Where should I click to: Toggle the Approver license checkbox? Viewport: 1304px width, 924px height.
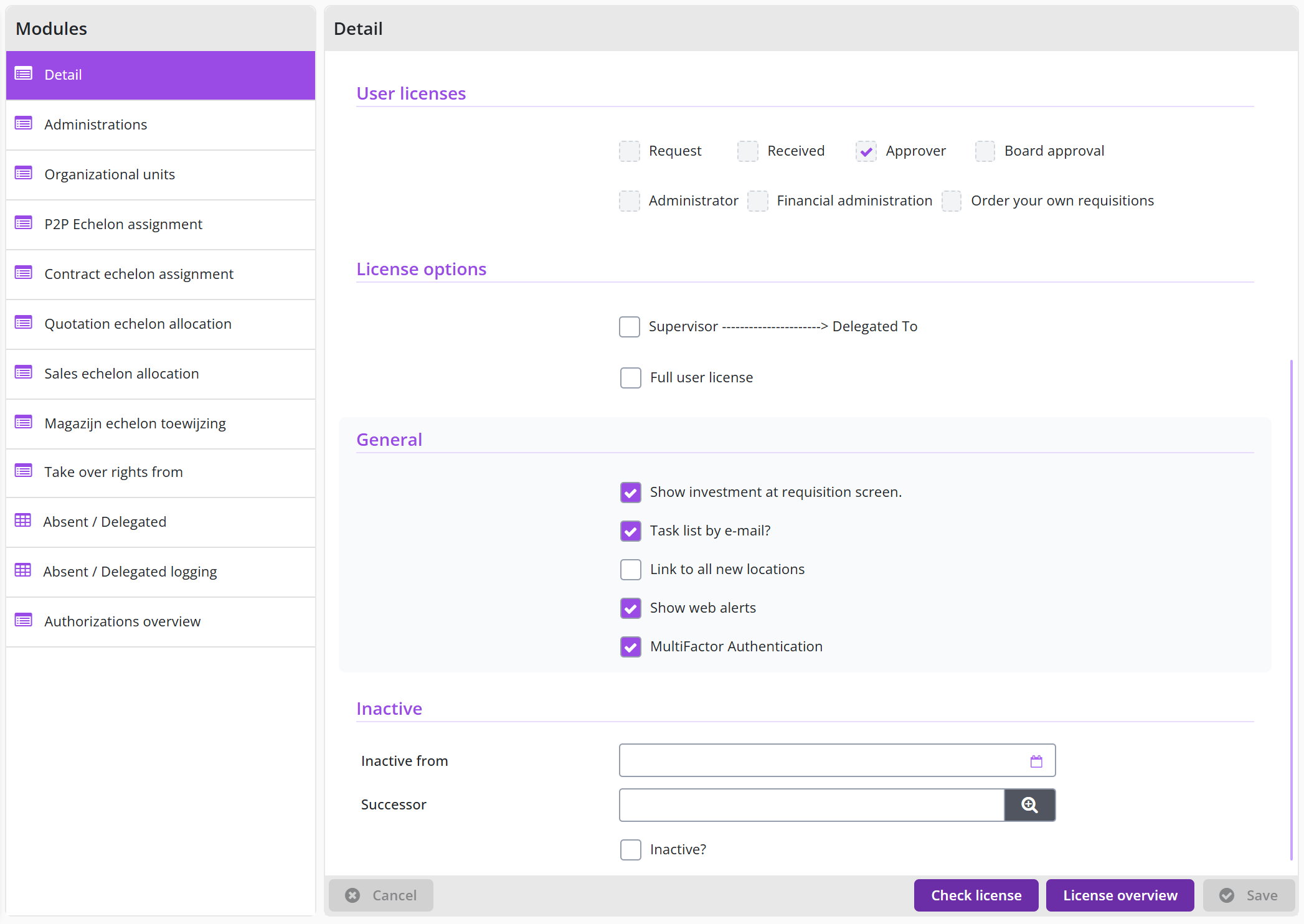866,151
